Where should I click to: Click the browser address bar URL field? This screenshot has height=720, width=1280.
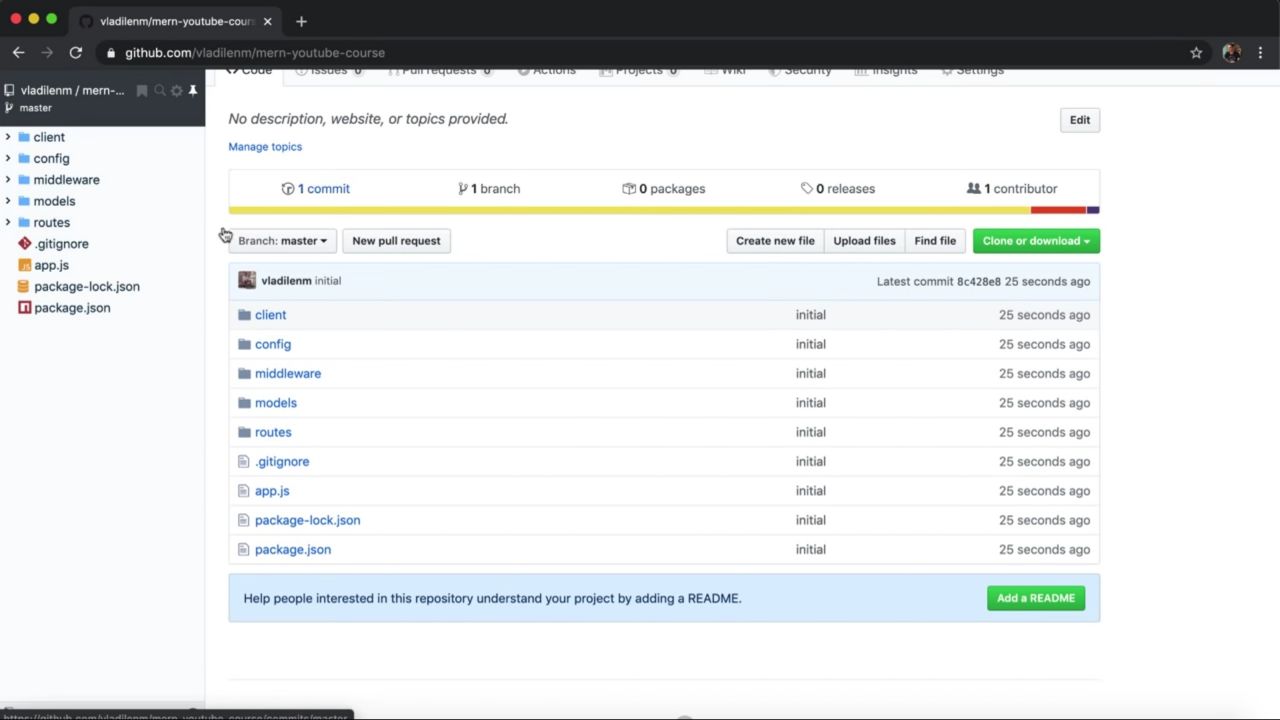pos(640,53)
